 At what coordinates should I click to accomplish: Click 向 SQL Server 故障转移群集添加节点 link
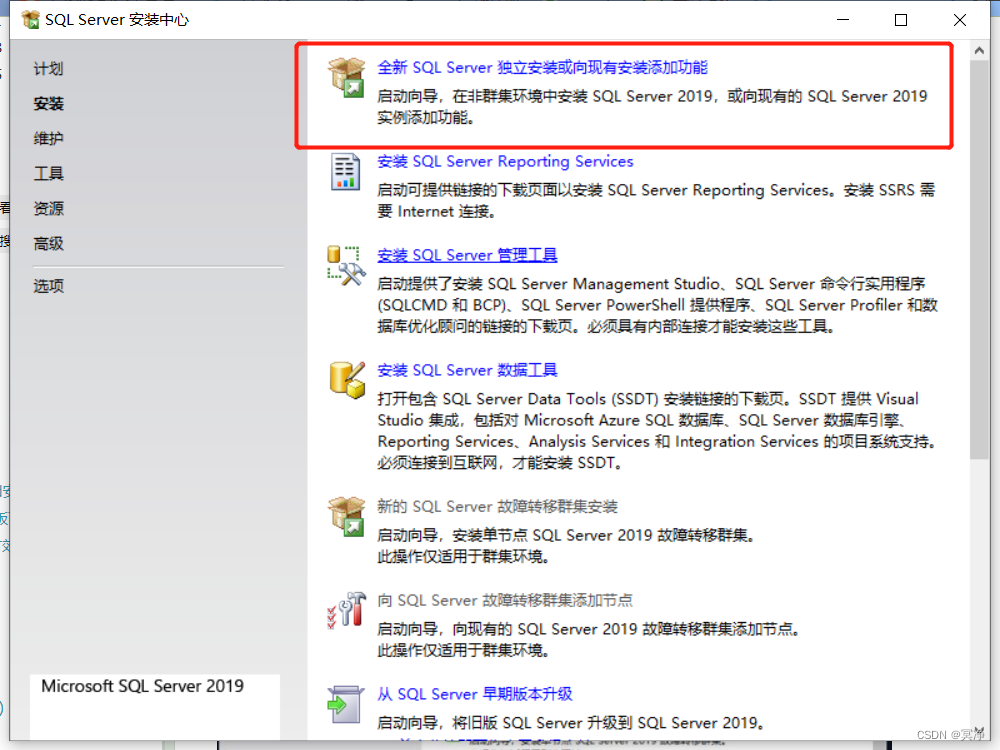504,600
